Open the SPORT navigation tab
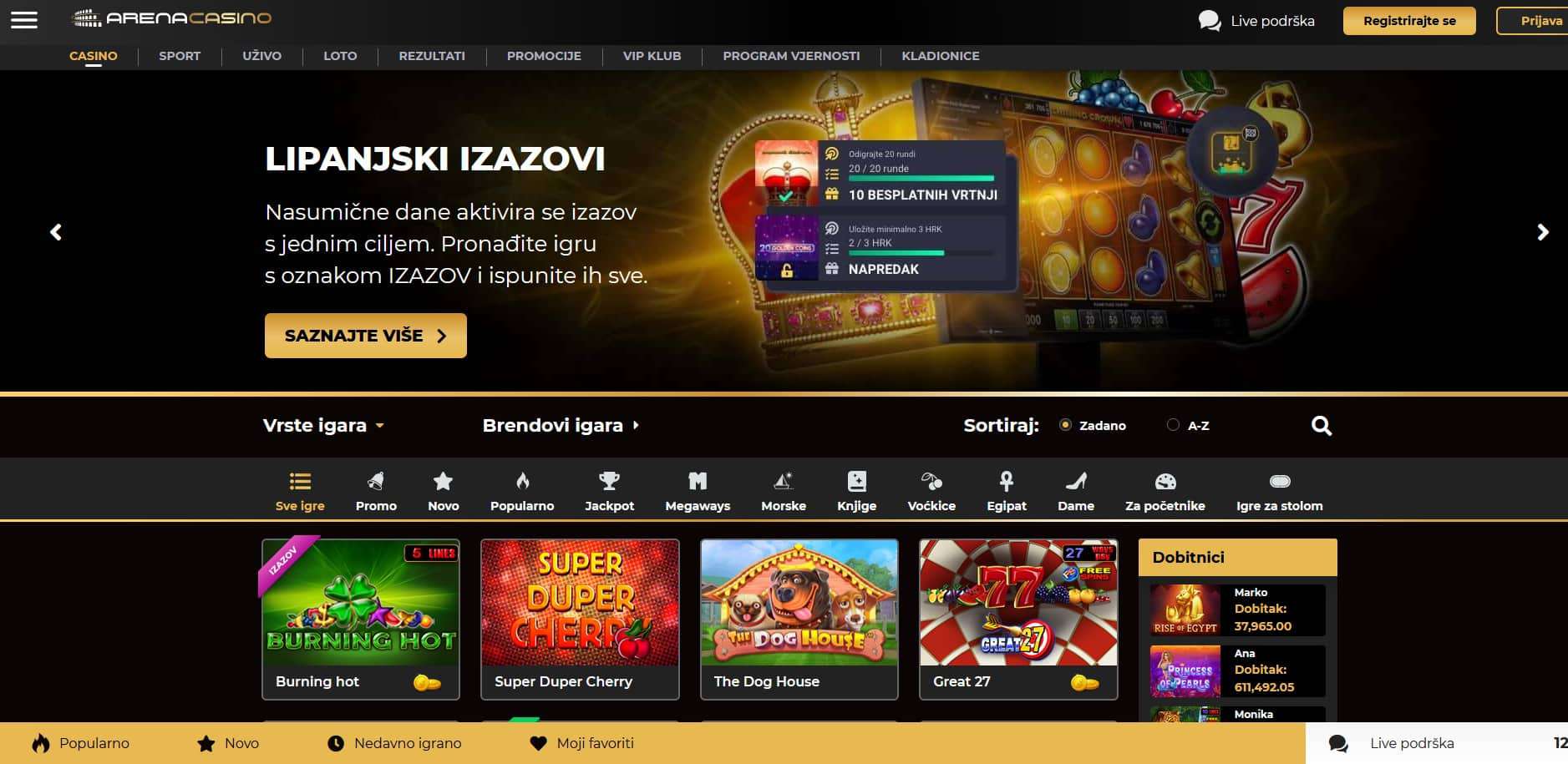The image size is (1568, 764). pyautogui.click(x=180, y=56)
